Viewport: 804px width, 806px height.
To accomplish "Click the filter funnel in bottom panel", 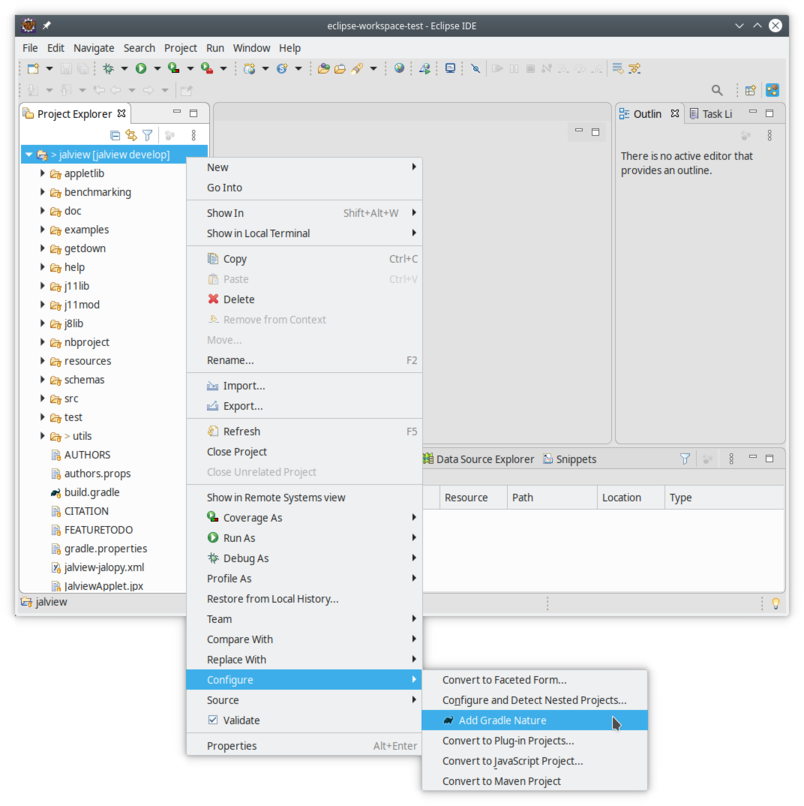I will [x=685, y=459].
